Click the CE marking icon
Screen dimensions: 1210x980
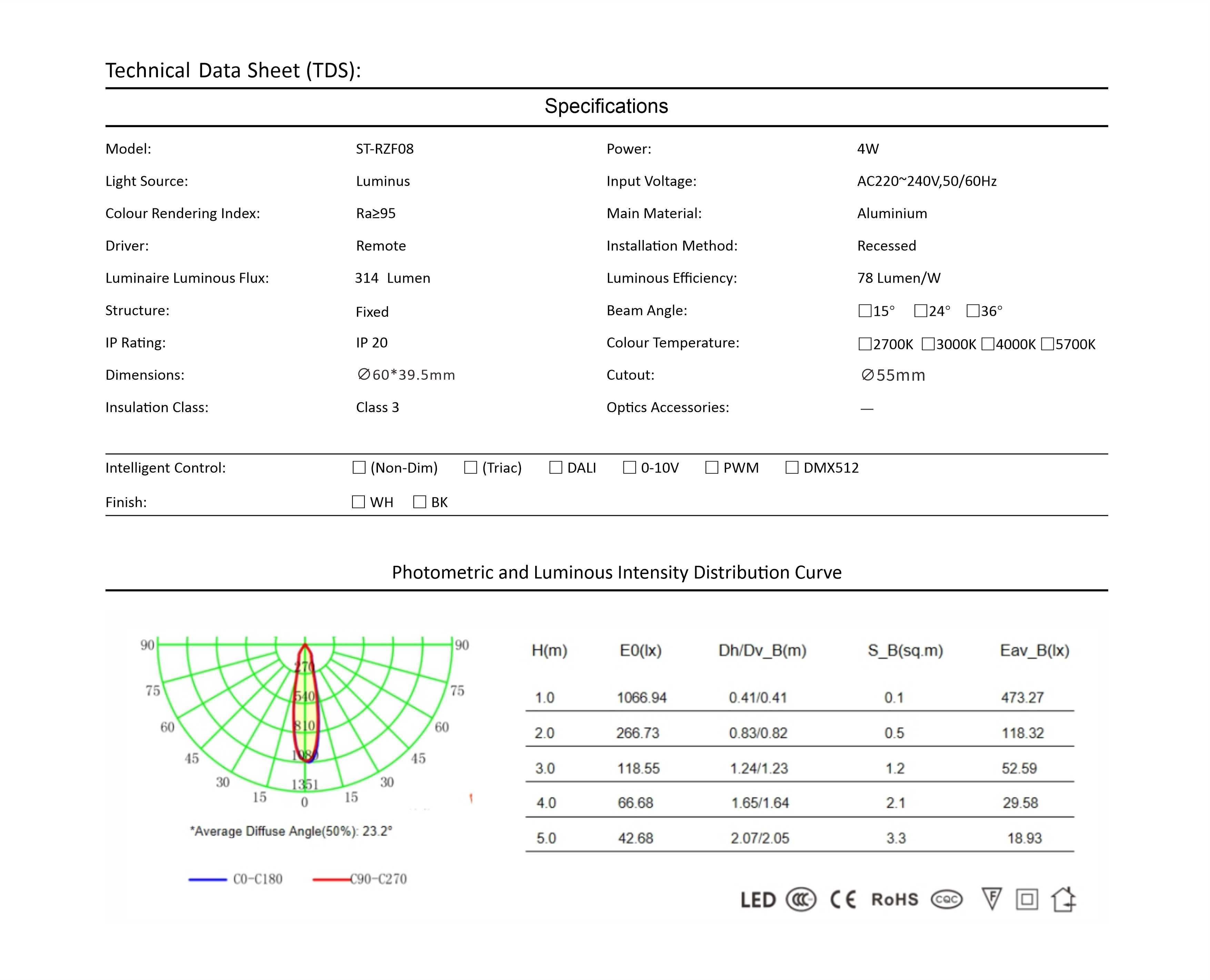pos(843,899)
